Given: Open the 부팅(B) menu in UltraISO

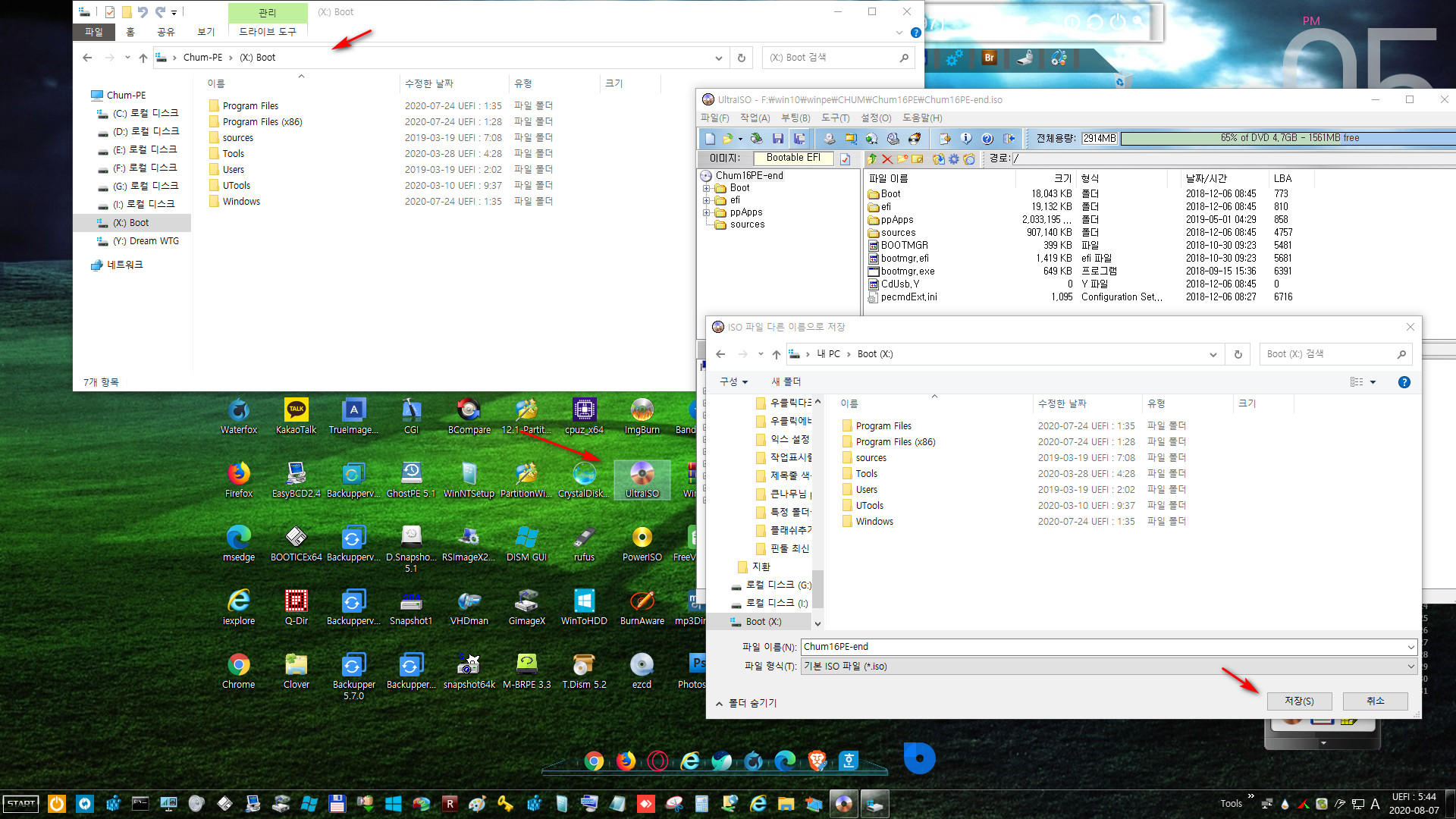Looking at the screenshot, I should pyautogui.click(x=795, y=118).
